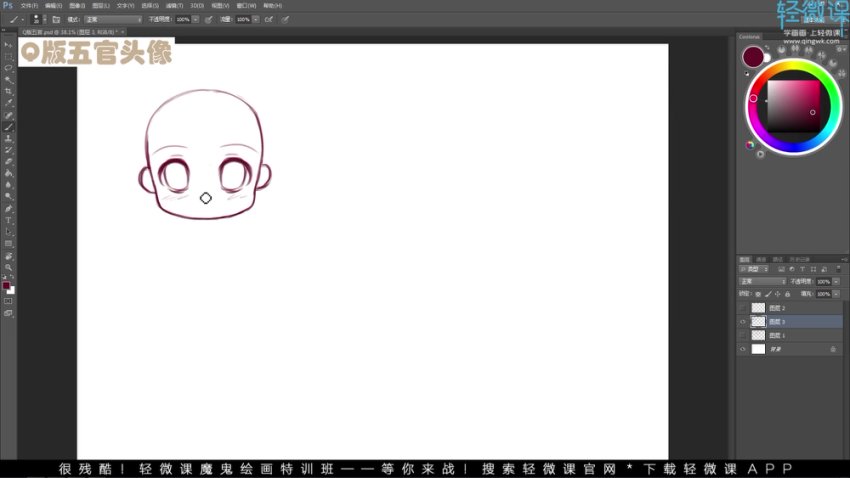Open layer fill slider arrow
Image resolution: width=850 pixels, height=478 pixels.
836,294
